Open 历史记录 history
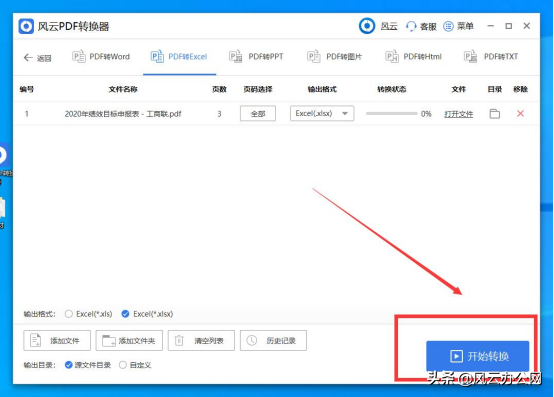Viewport: 554px width, 397px height. [273, 340]
